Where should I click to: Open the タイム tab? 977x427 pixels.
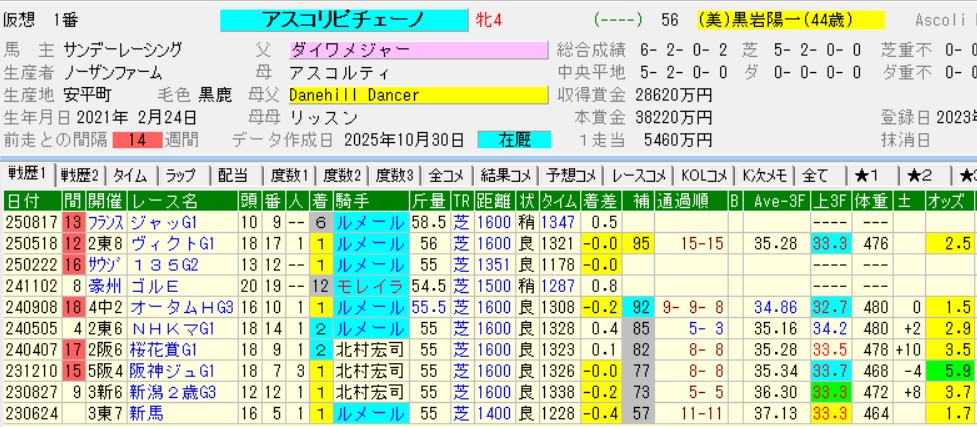pos(129,174)
